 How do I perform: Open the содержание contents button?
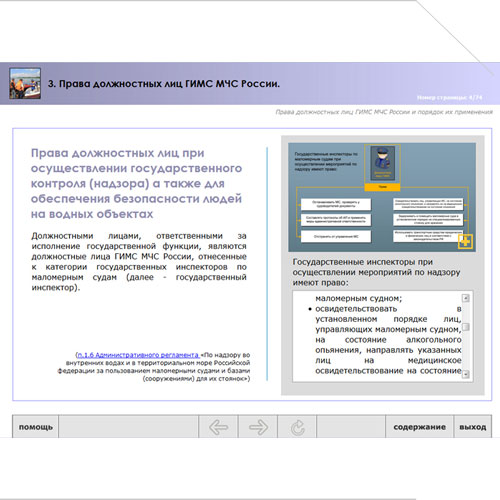419,427
